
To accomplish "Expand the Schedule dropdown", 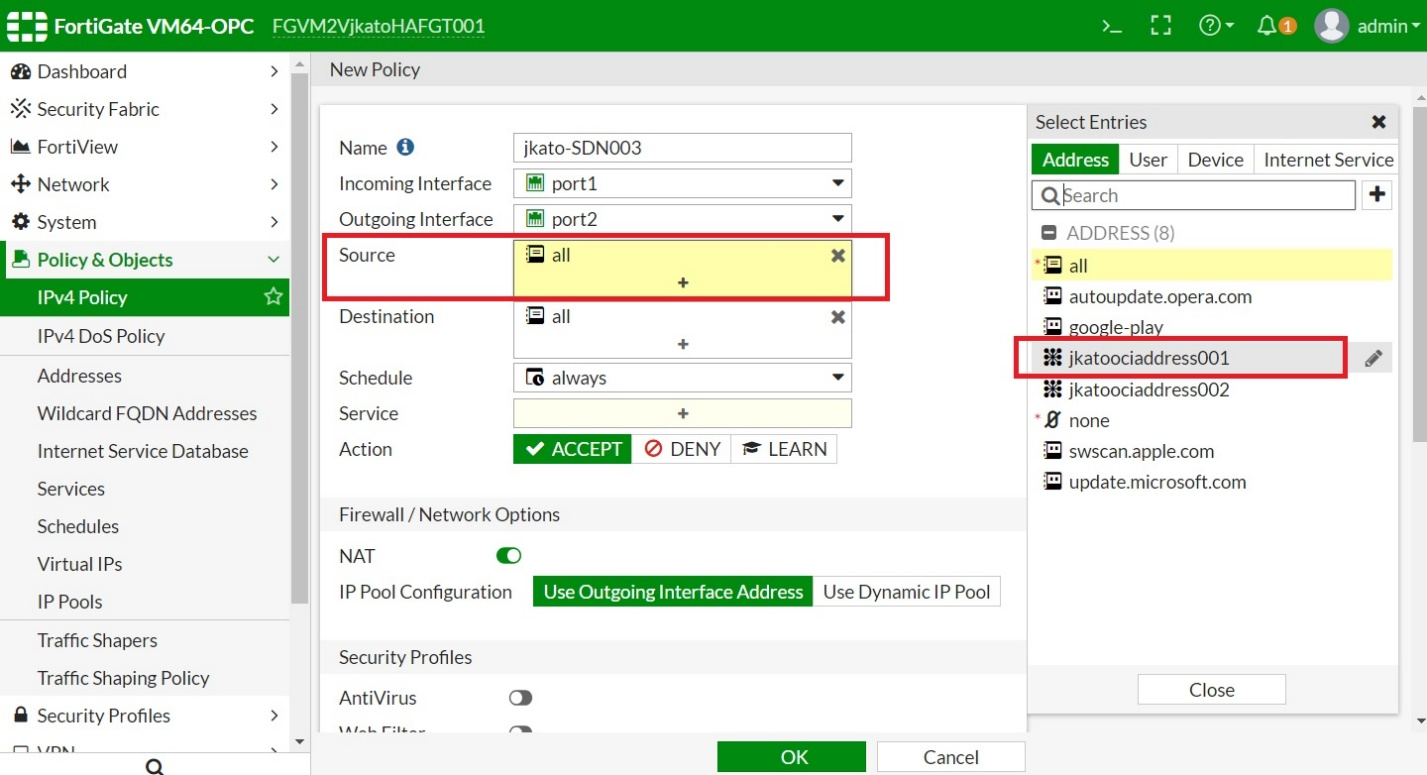I will [838, 378].
